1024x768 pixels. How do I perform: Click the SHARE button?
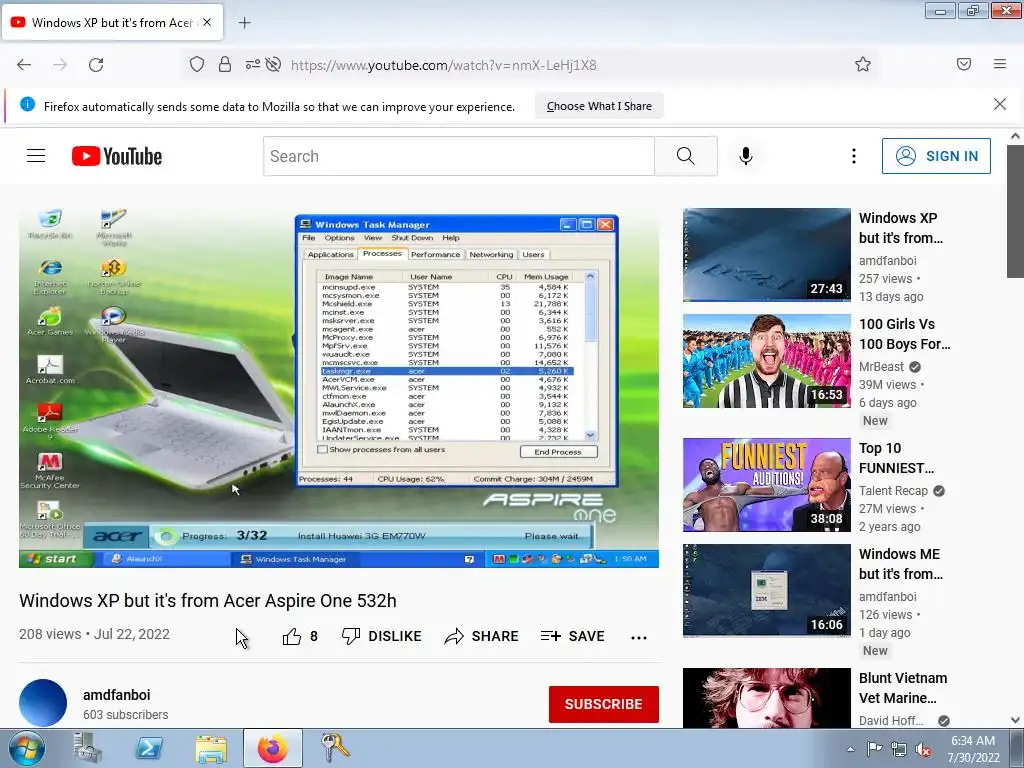click(481, 636)
